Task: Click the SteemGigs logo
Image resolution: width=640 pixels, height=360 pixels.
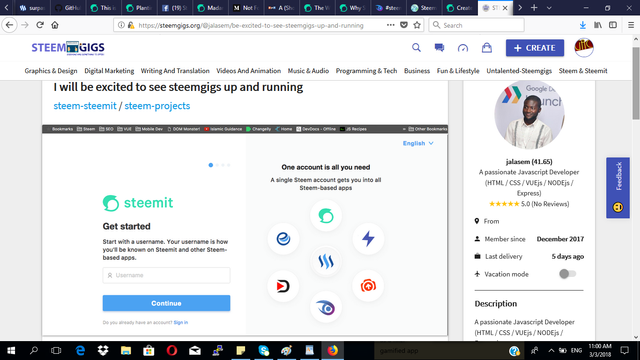Action: pos(68,48)
